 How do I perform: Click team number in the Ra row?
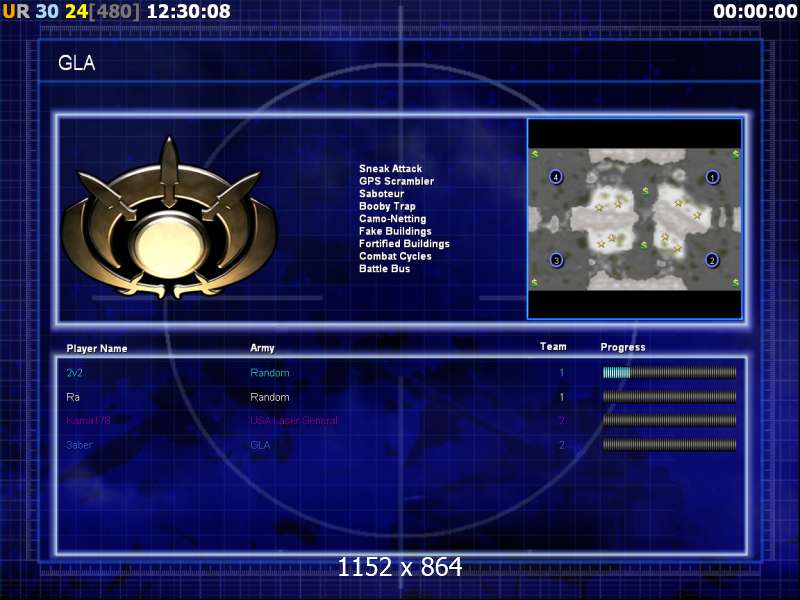click(562, 397)
